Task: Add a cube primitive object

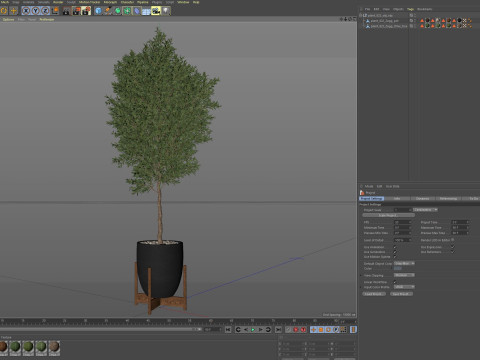Action: tap(98, 11)
